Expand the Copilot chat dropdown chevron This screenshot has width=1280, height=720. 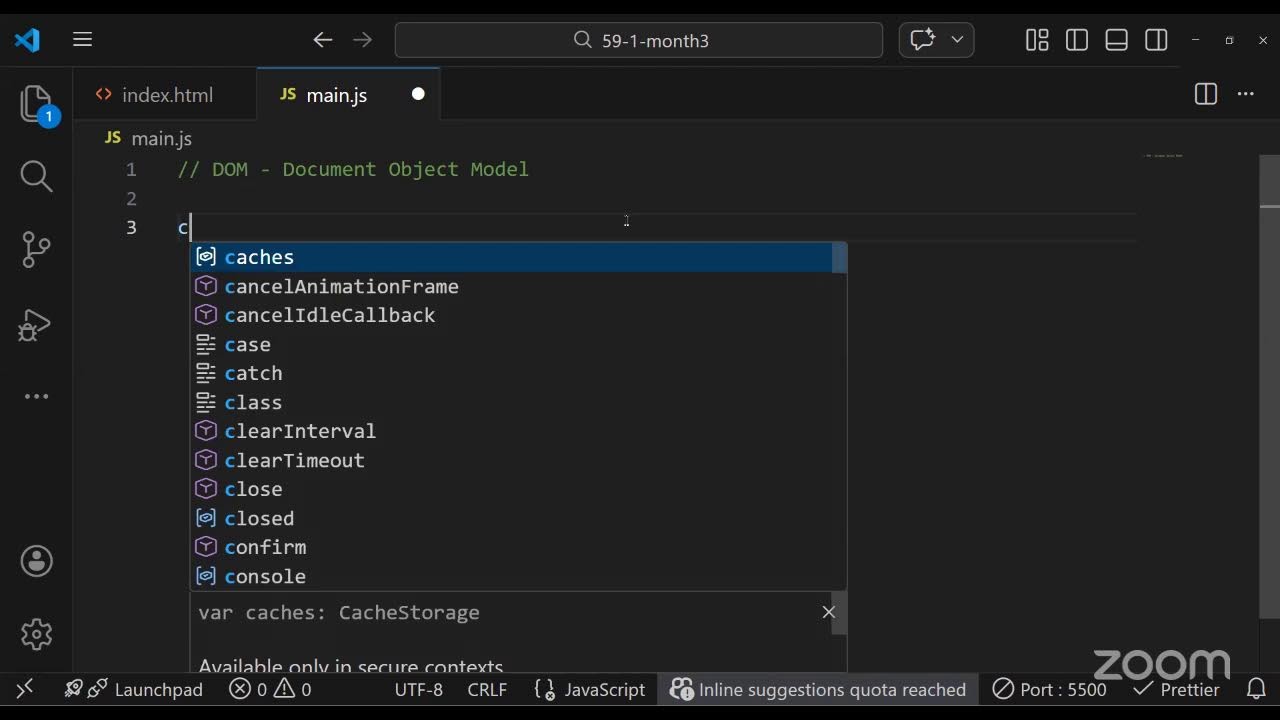pyautogui.click(x=957, y=40)
